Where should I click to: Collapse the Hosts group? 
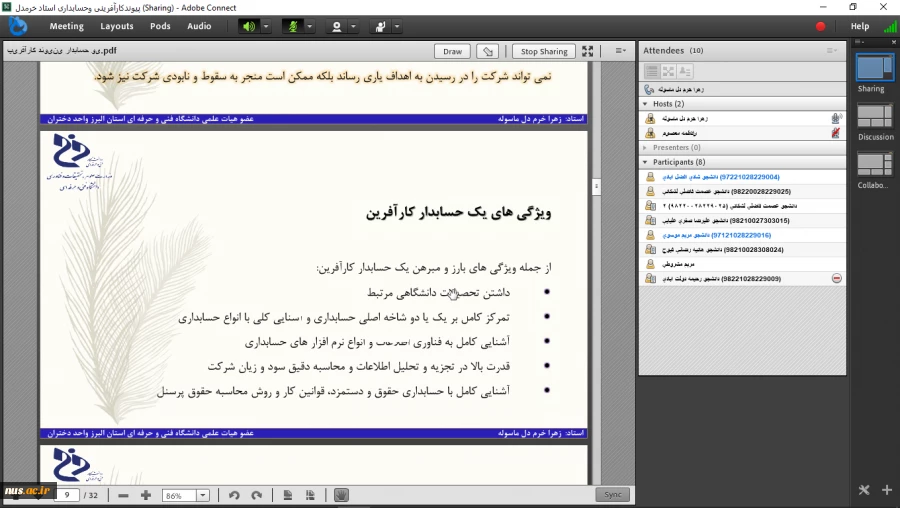[646, 104]
